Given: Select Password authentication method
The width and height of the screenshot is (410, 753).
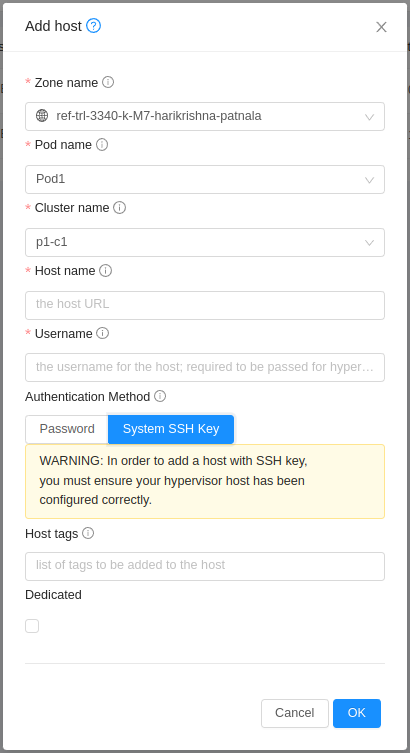Looking at the screenshot, I should (67, 429).
